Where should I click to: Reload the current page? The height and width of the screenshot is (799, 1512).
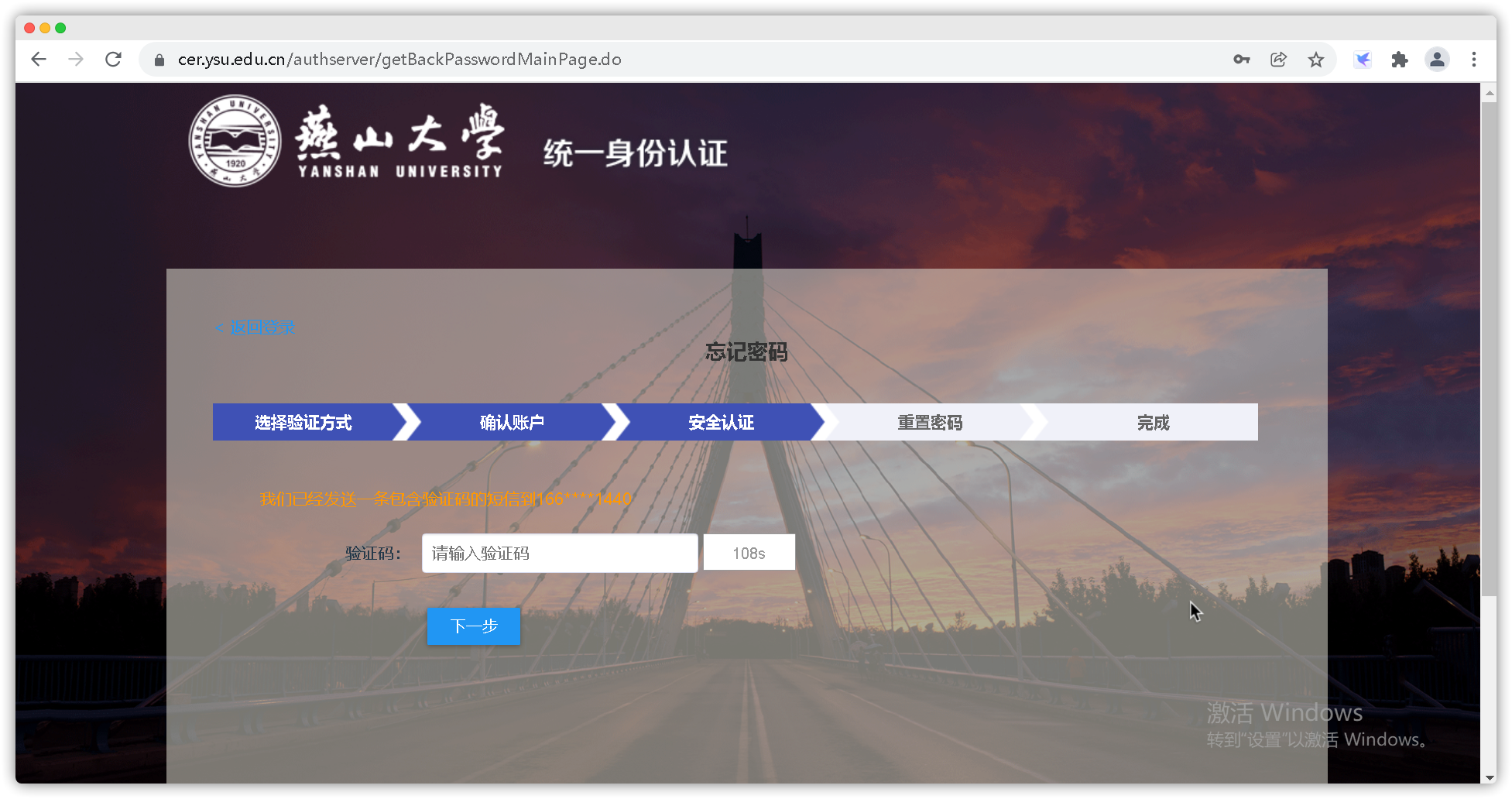(114, 60)
